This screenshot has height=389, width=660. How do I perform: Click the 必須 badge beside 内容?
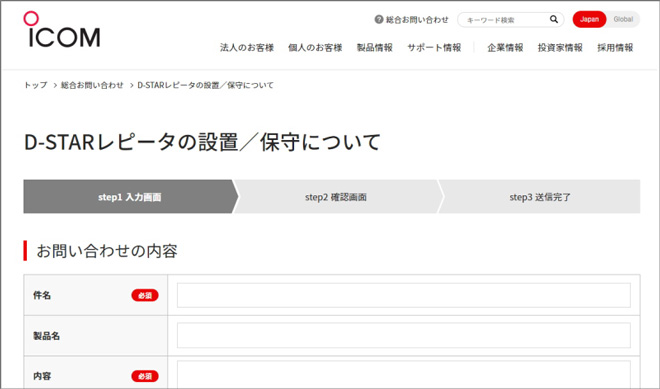click(x=145, y=376)
